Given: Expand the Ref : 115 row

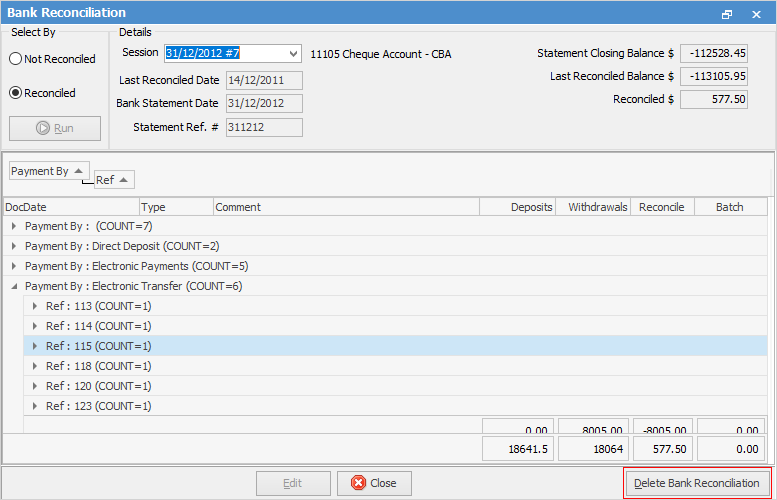Looking at the screenshot, I should [x=35, y=346].
